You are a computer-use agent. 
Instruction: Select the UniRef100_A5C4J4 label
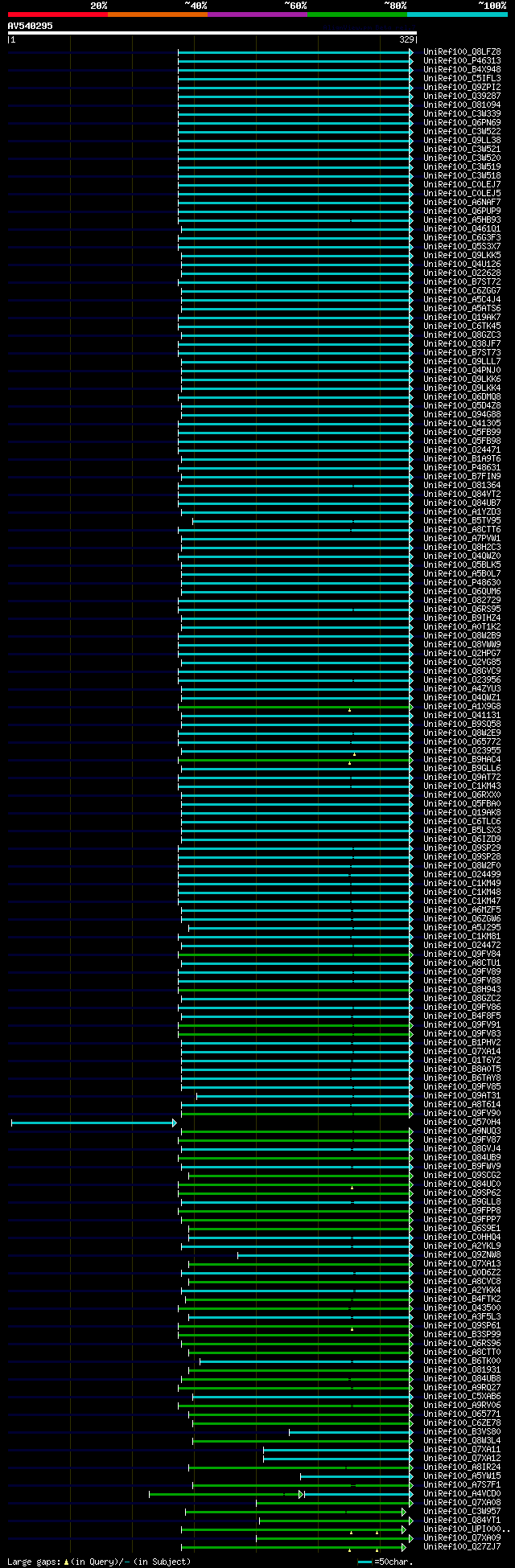(462, 299)
